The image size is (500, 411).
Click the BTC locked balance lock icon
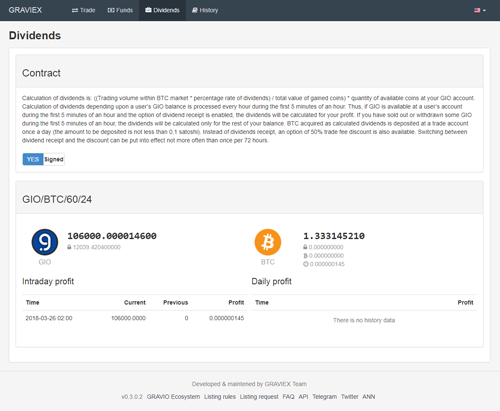305,247
